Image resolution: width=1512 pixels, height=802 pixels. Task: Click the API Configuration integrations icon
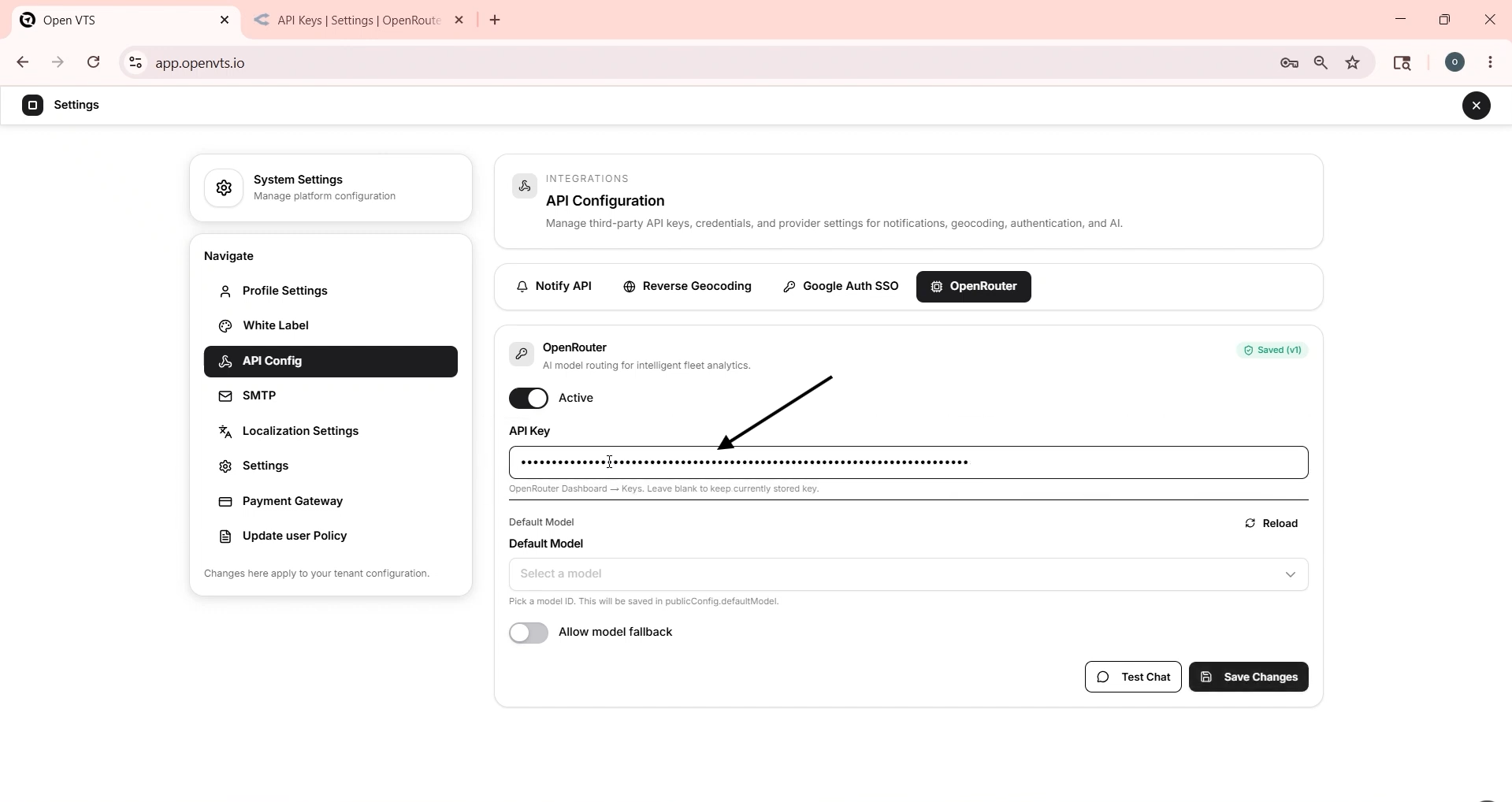click(524, 186)
